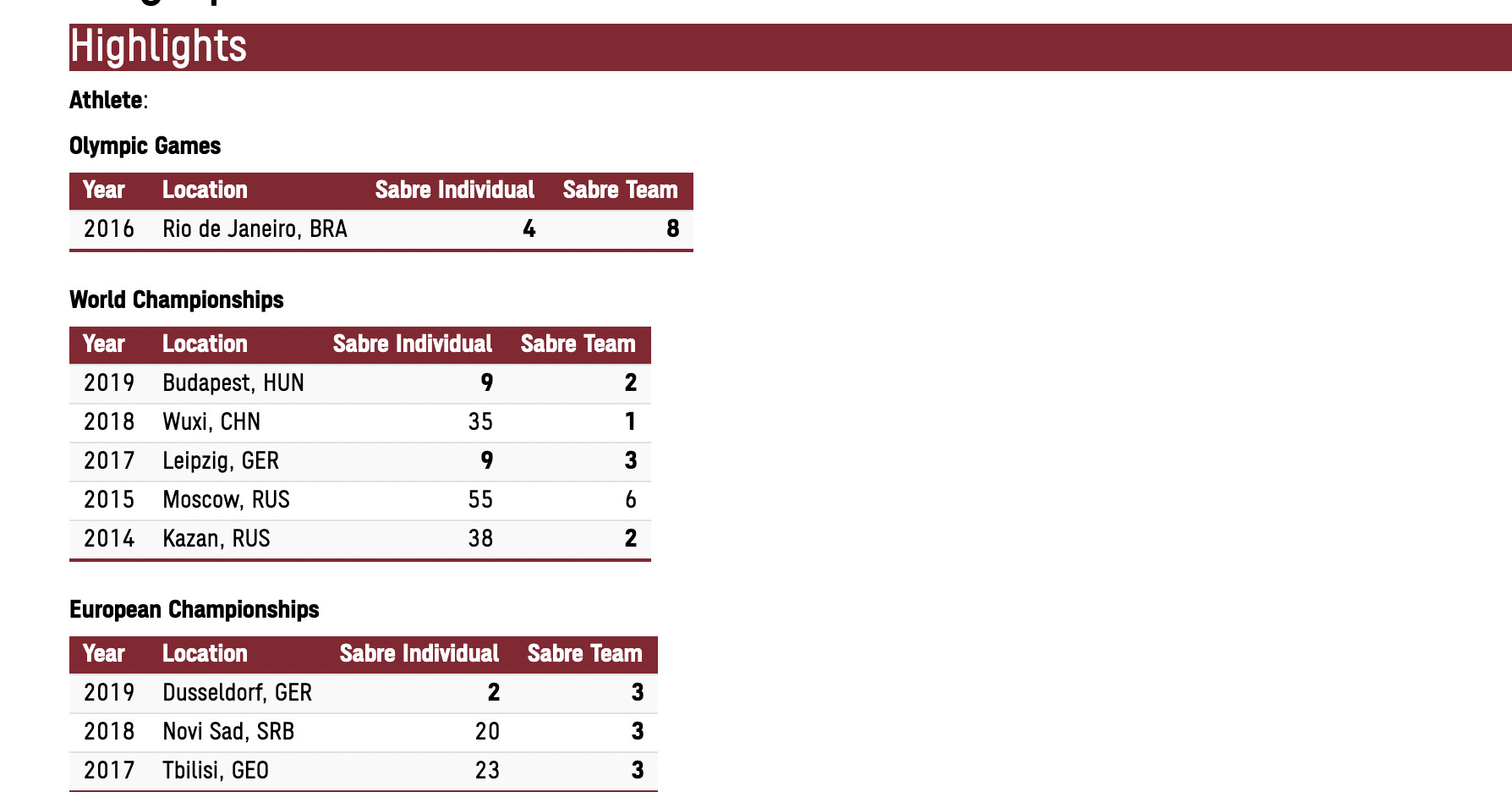This screenshot has width=1512, height=792.
Task: Select the Kazan, RUS location cell
Action: pyautogui.click(x=216, y=539)
